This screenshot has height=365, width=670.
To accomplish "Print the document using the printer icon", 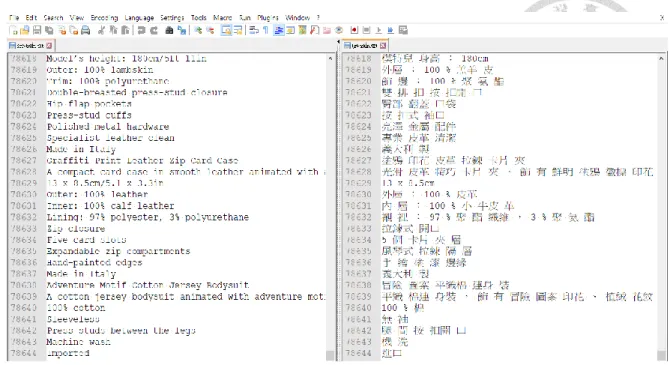I will (x=85, y=30).
